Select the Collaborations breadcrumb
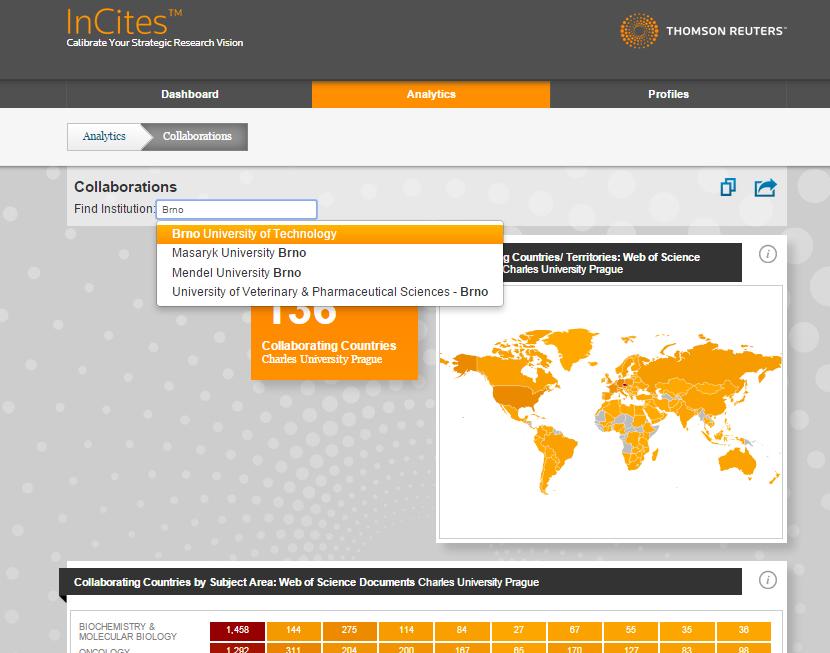Viewport: 830px width, 653px height. 197,137
